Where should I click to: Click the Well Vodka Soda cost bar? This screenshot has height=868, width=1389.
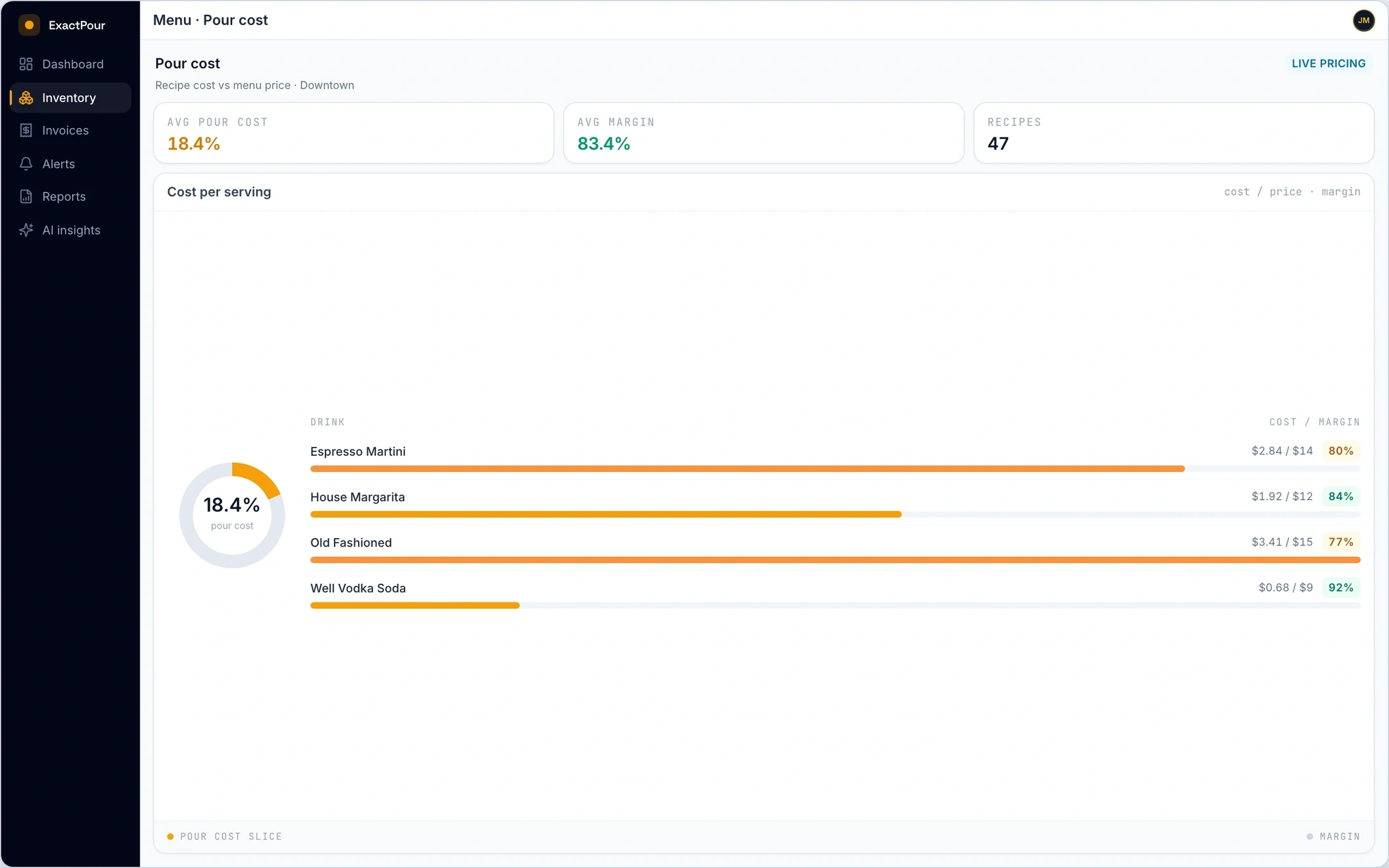click(x=835, y=606)
